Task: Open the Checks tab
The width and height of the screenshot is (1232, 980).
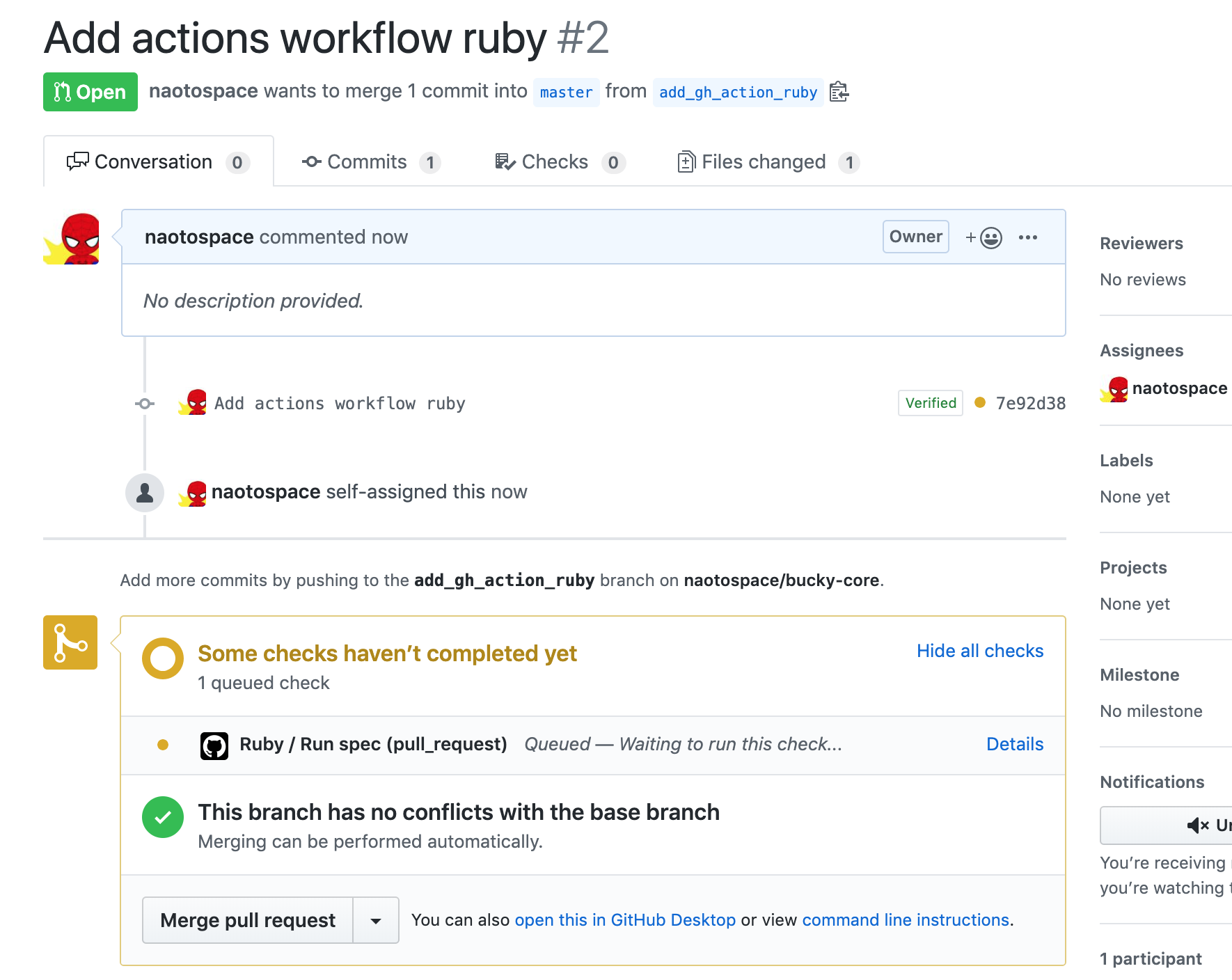Action: [560, 162]
